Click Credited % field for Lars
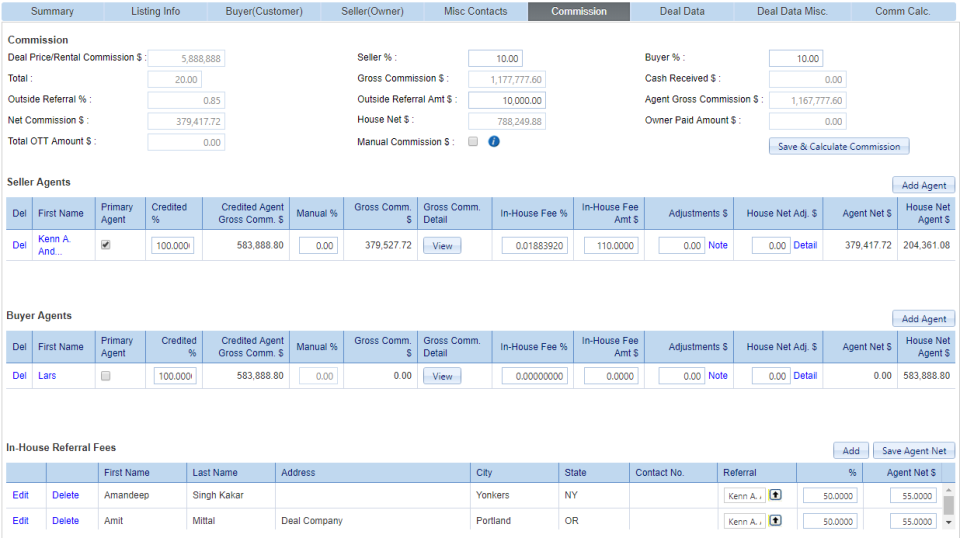Image resolution: width=960 pixels, height=538 pixels. click(175, 376)
